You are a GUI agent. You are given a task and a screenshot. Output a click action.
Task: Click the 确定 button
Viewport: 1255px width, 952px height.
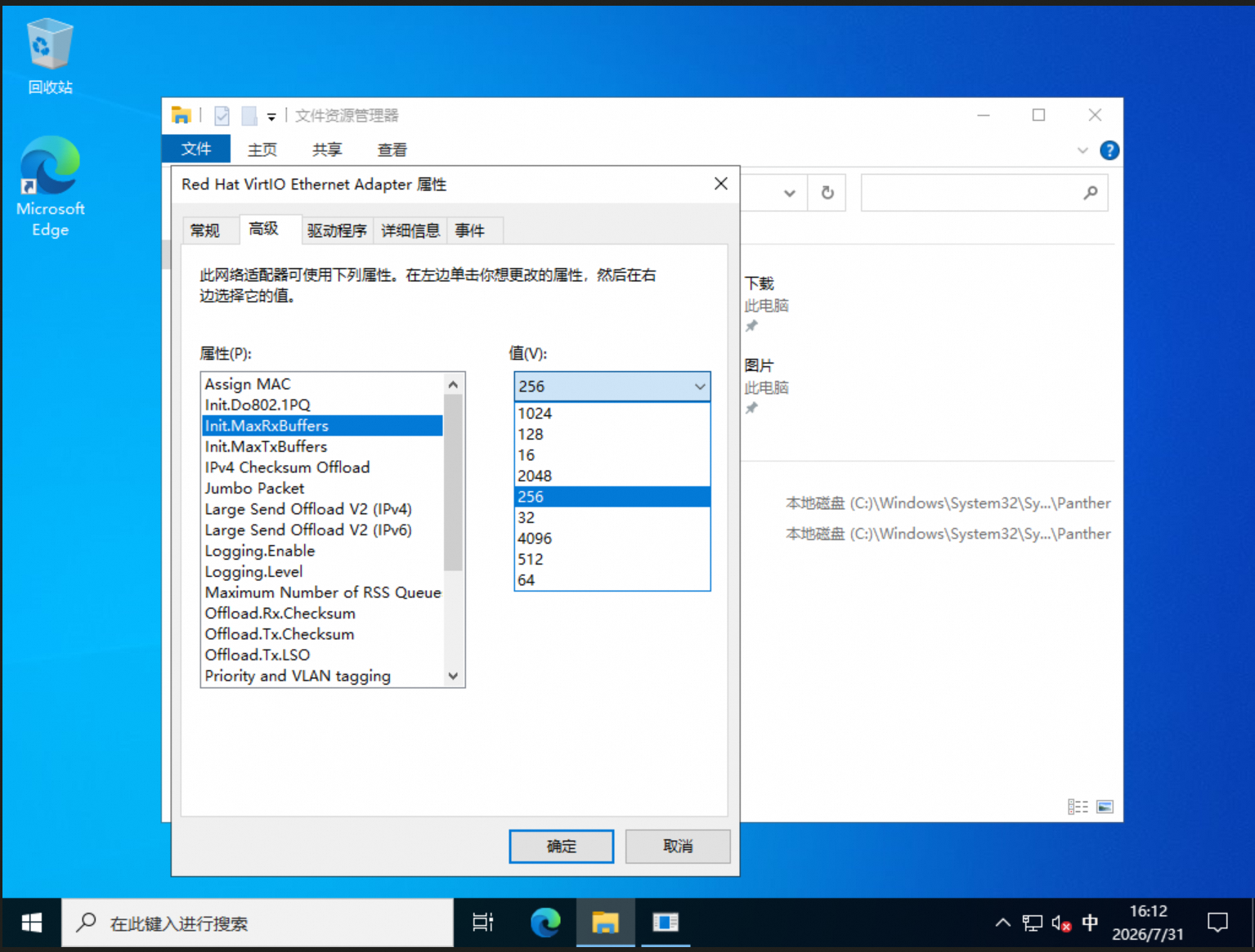coord(562,847)
